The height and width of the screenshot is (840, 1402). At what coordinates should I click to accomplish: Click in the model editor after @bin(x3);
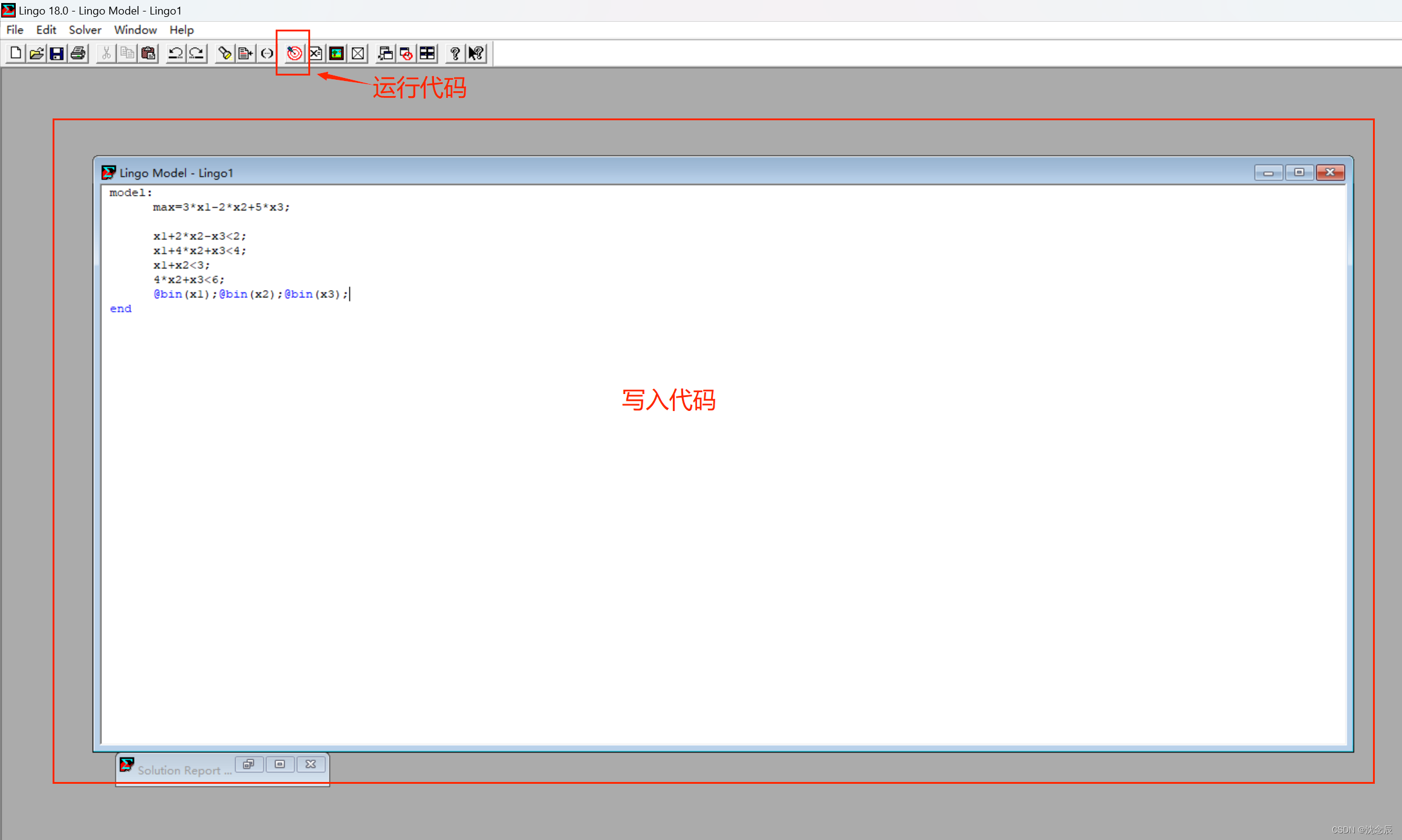(357, 294)
